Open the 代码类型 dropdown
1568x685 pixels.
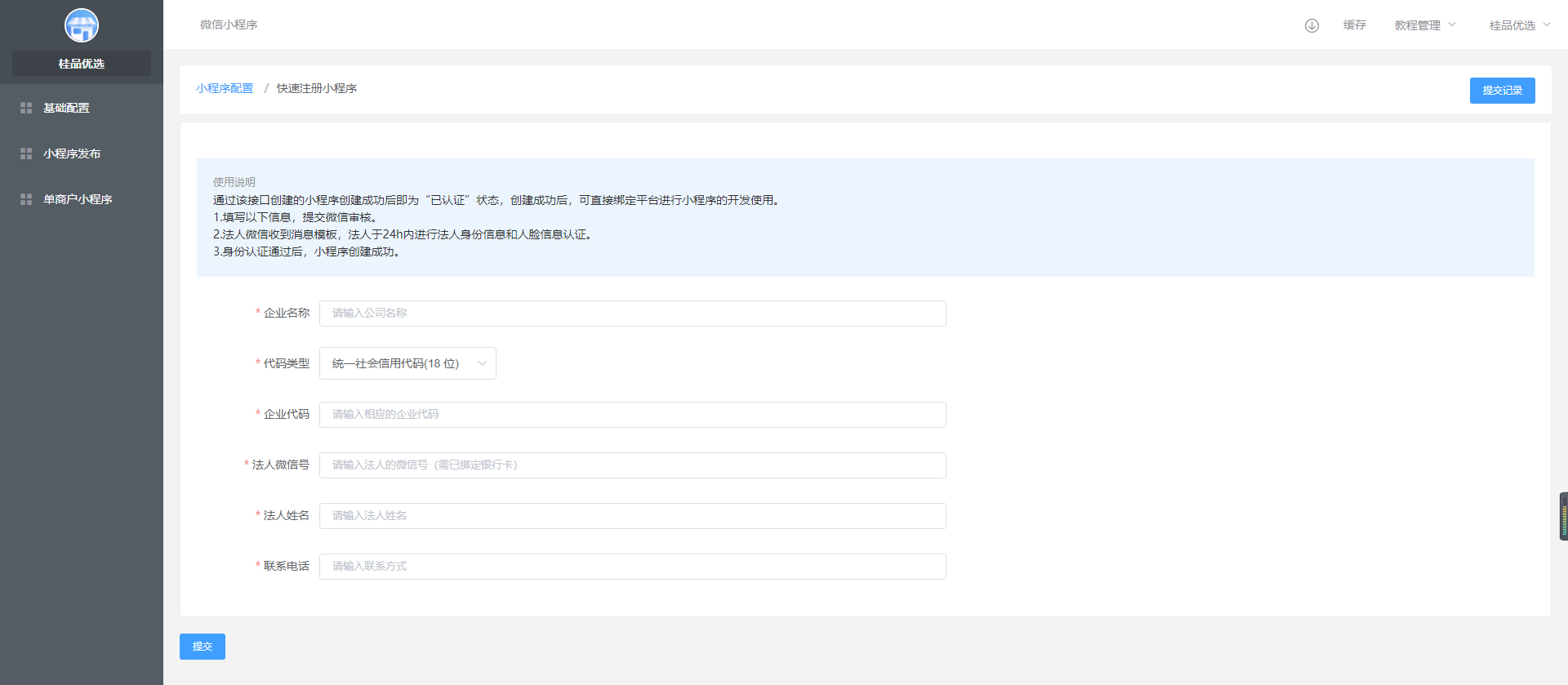tap(408, 363)
